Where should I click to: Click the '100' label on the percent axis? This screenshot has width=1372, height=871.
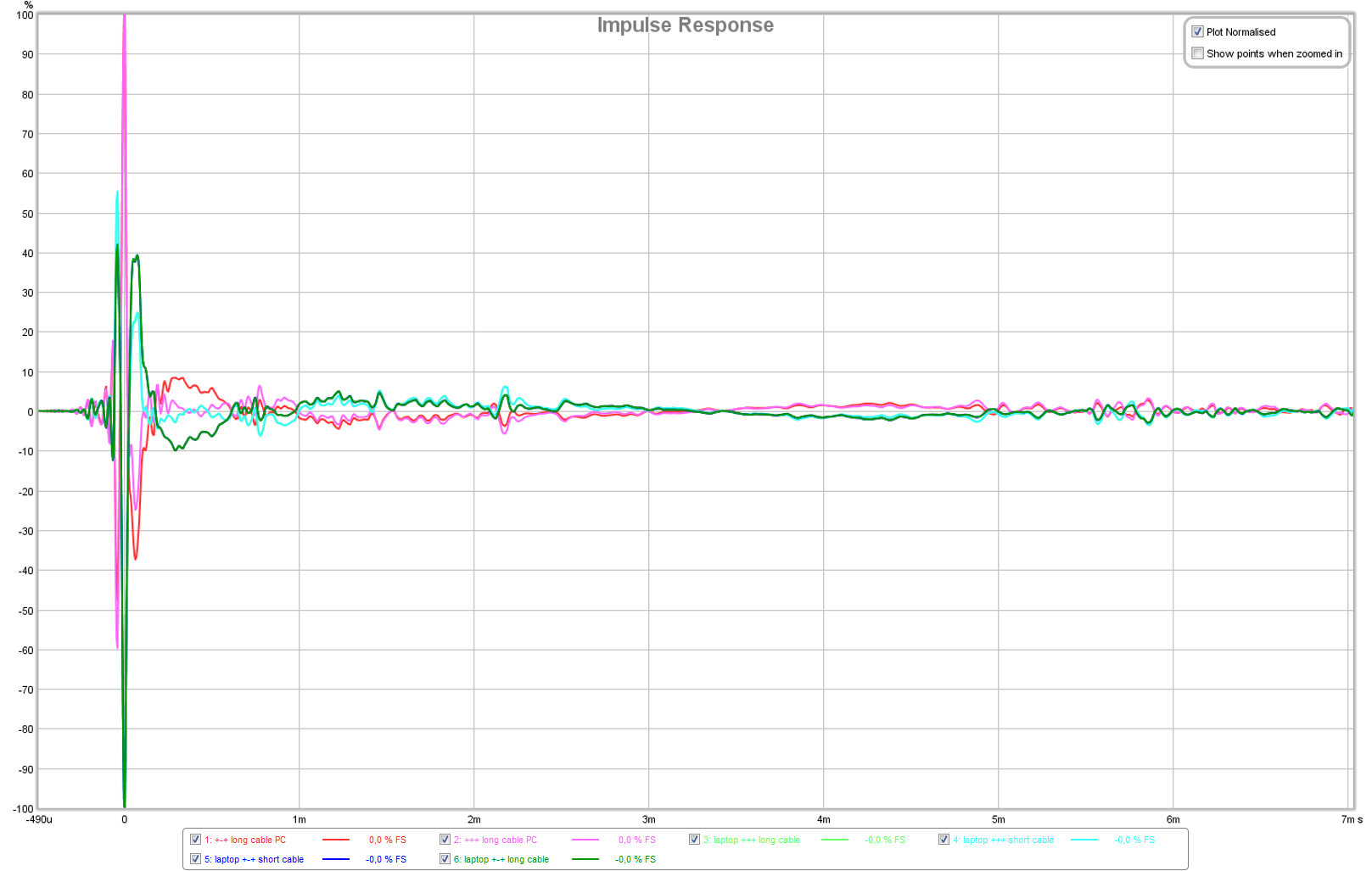[25, 15]
